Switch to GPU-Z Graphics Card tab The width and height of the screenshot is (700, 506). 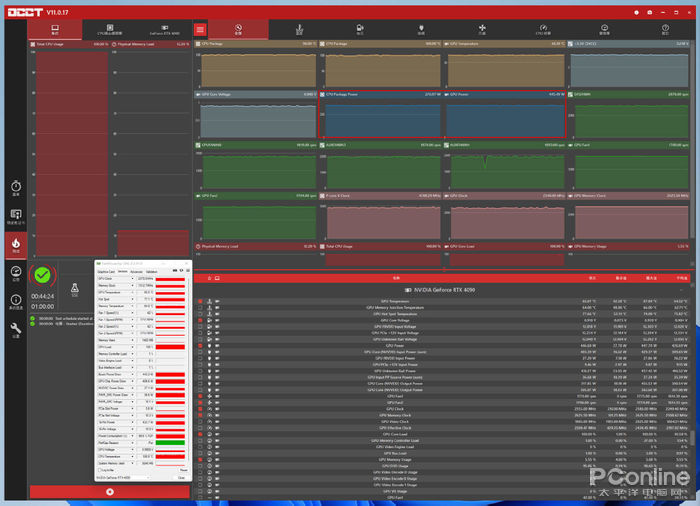[x=106, y=272]
